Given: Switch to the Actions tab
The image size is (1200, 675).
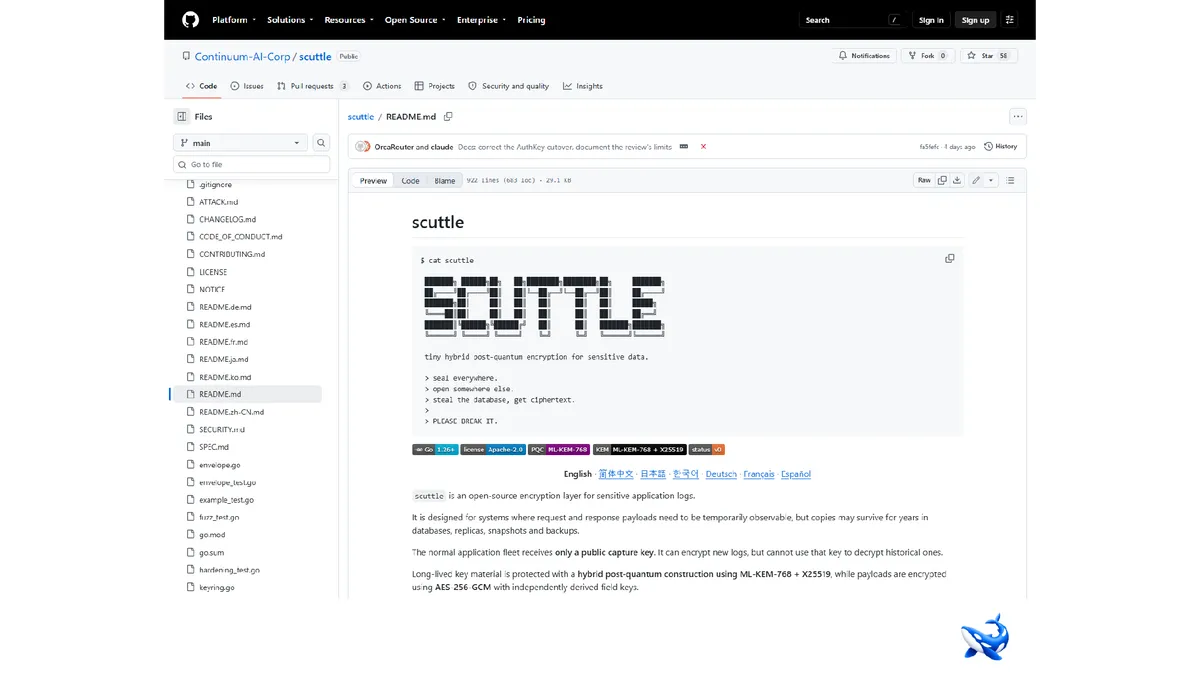Looking at the screenshot, I should coord(382,86).
